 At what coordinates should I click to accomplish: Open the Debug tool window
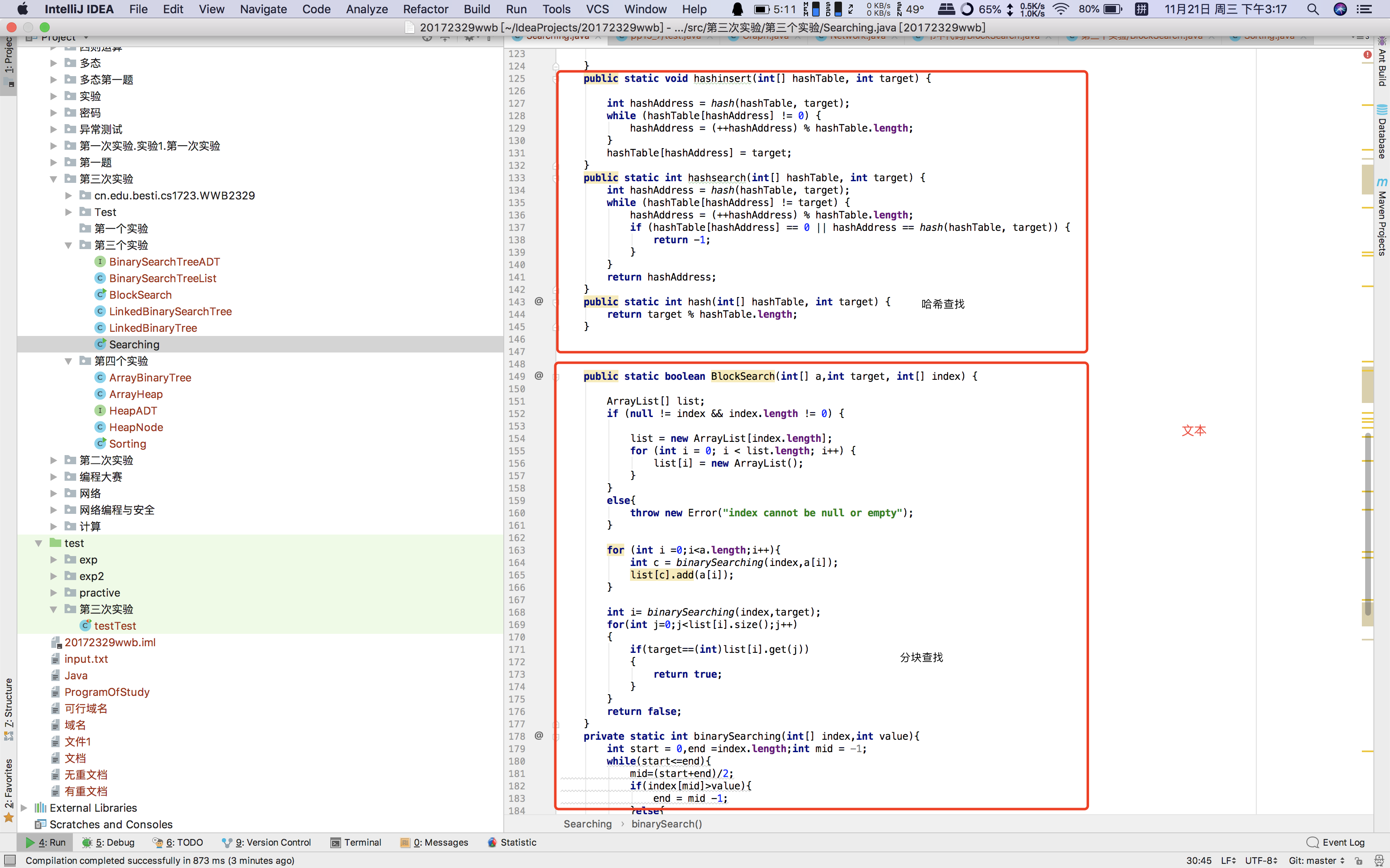(108, 842)
